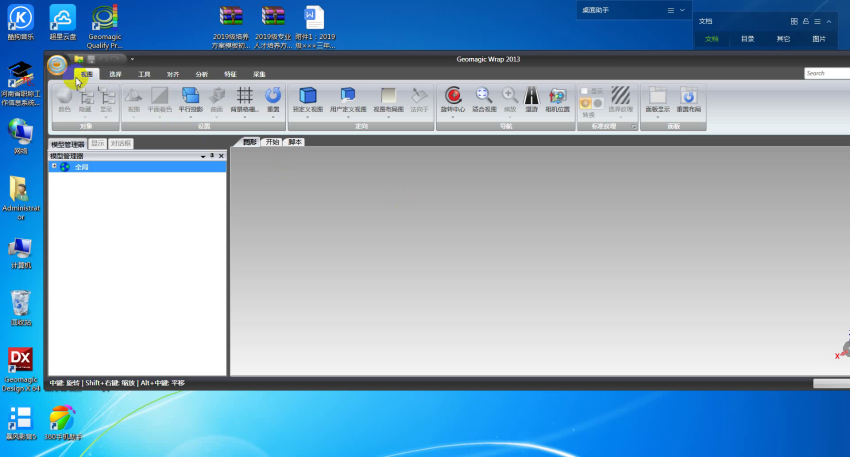Click the 颜色 color sphere icon
The width and height of the screenshot is (850, 457).
65,96
